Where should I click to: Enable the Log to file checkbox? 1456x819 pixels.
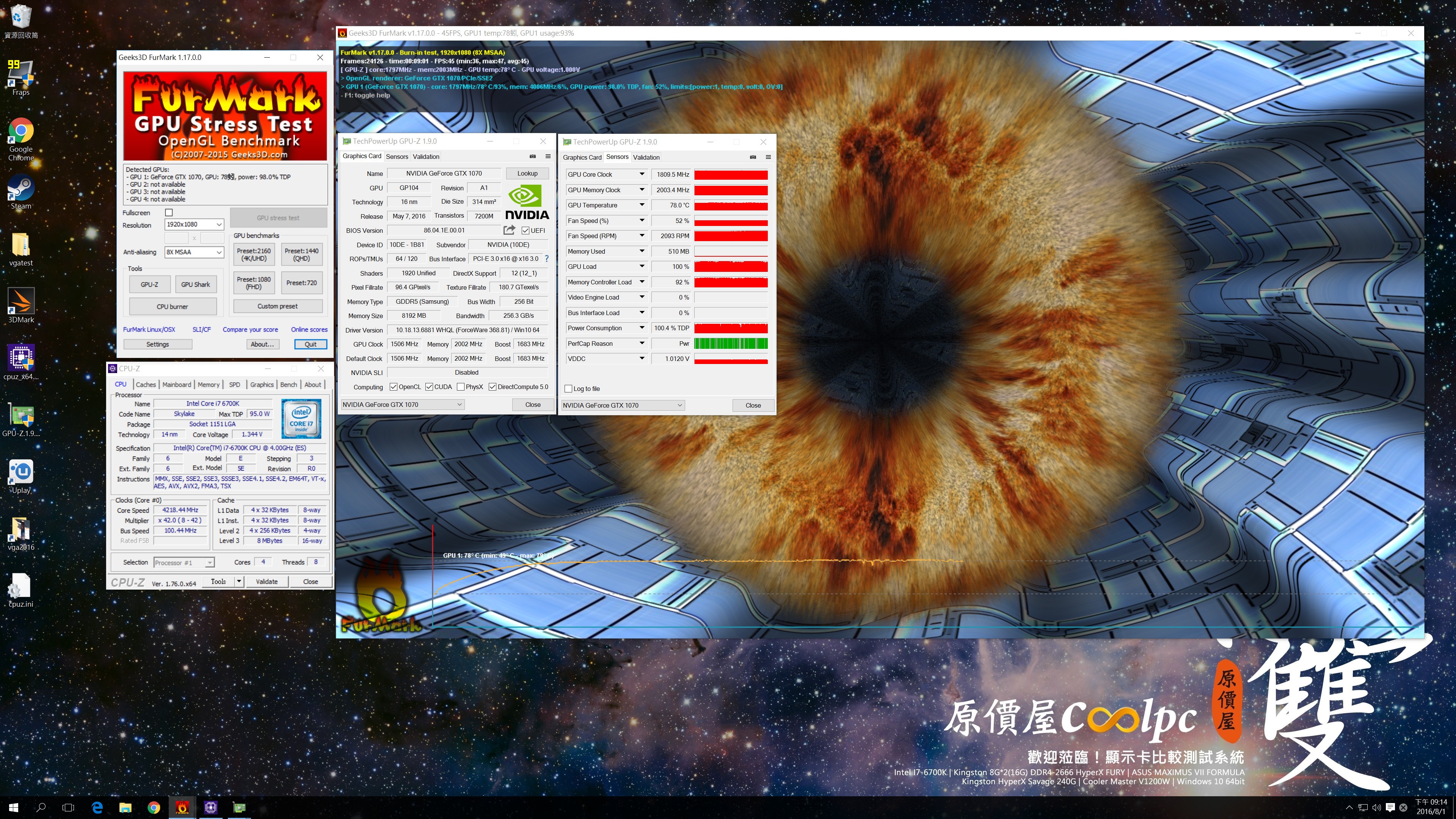pyautogui.click(x=569, y=389)
